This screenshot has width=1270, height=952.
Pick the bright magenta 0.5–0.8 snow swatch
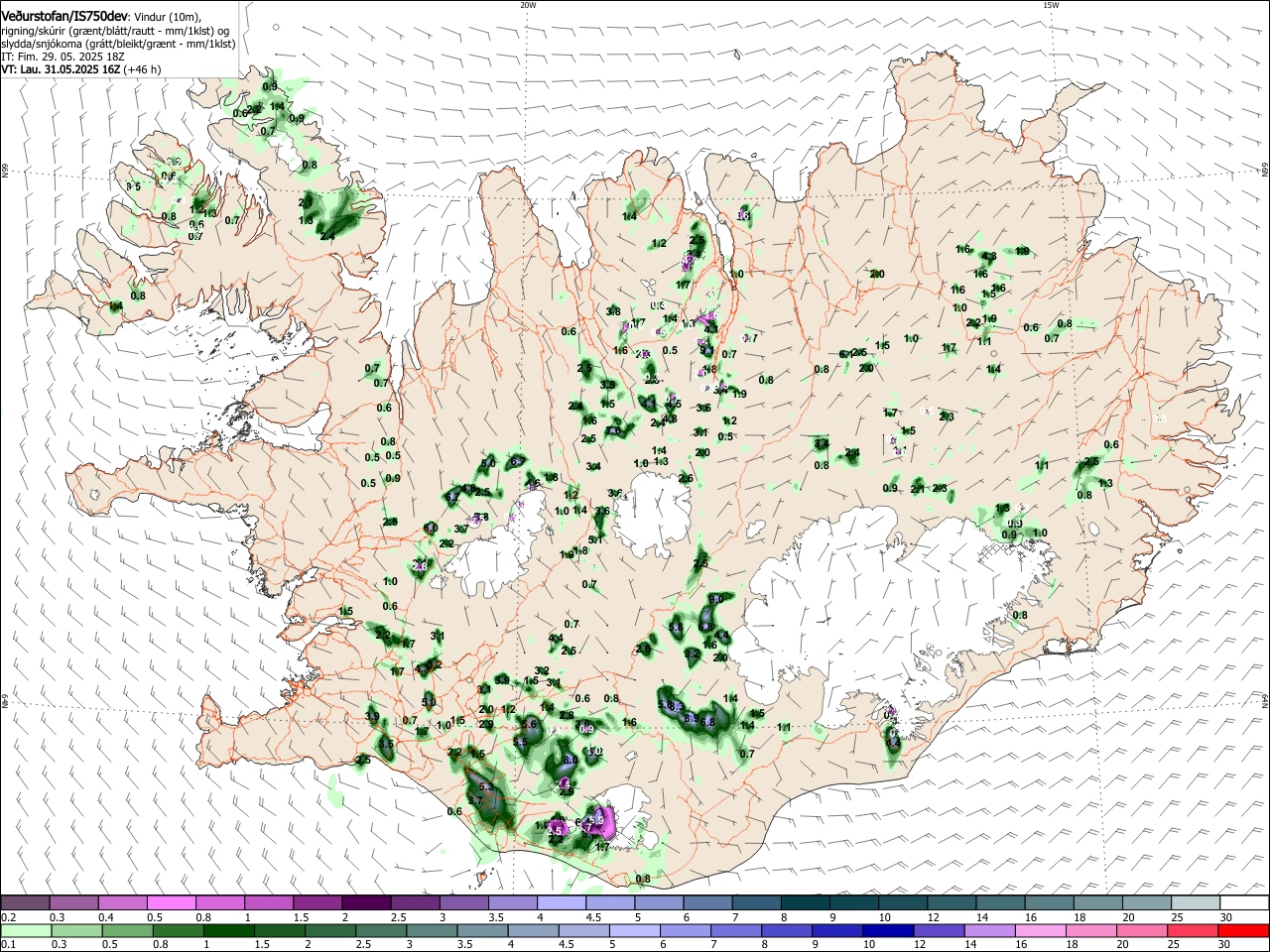coord(172,902)
